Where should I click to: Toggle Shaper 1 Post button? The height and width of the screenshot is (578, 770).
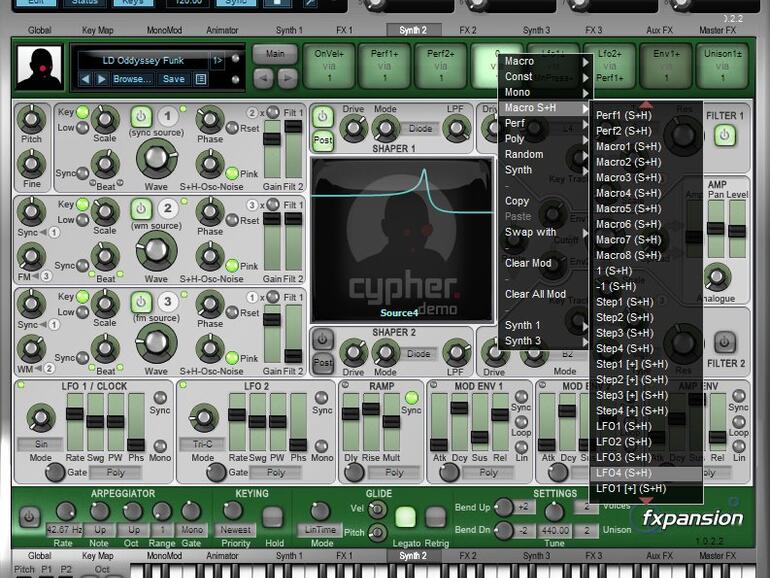tap(323, 140)
